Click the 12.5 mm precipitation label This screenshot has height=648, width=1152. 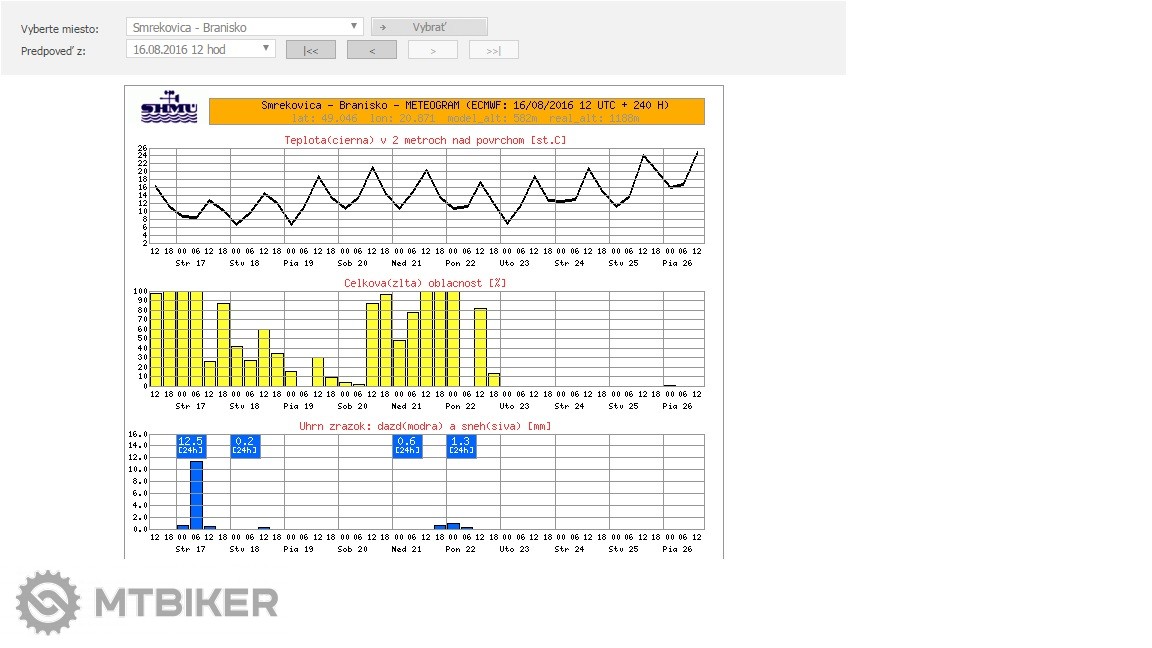[190, 445]
